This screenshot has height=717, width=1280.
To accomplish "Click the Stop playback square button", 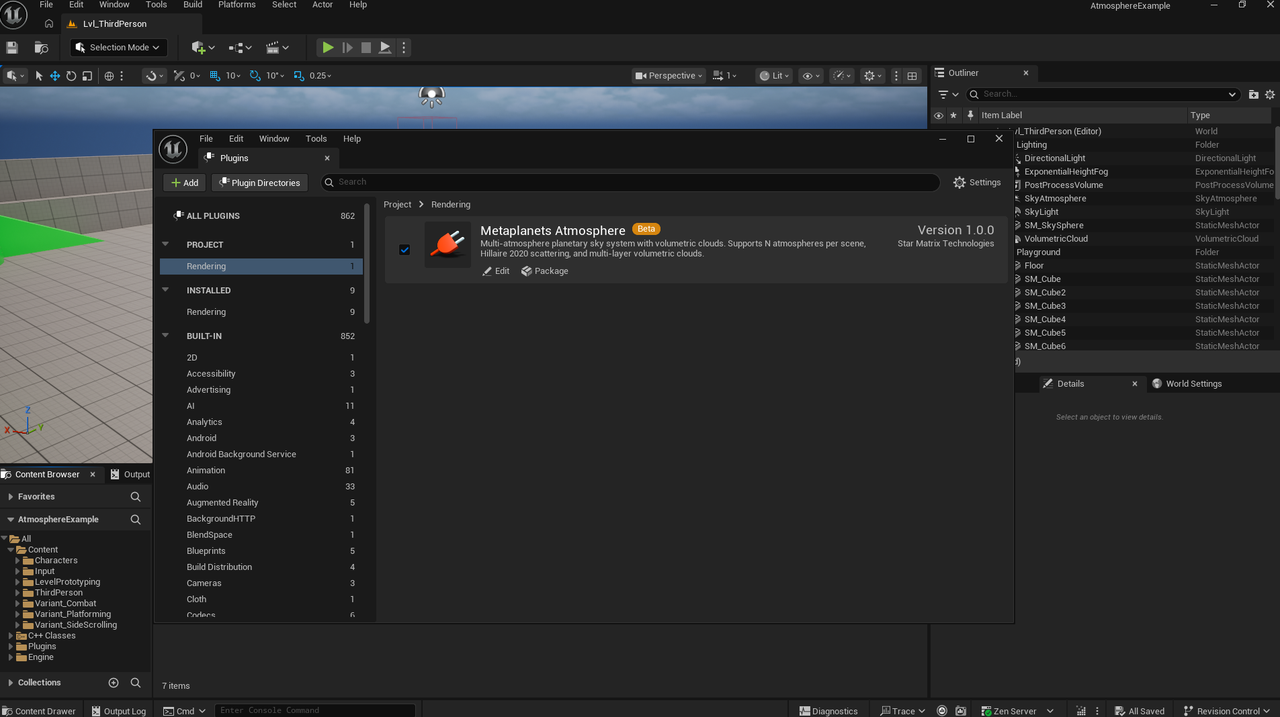I will (x=366, y=47).
